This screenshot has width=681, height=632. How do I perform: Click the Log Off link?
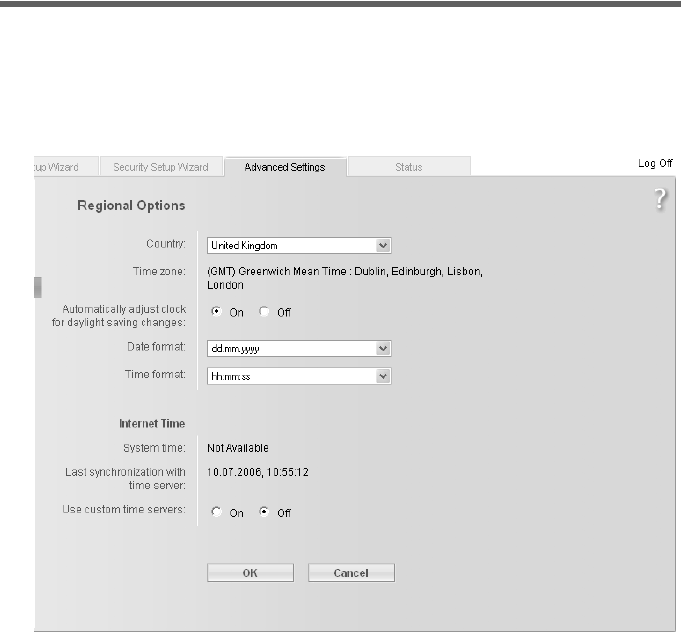click(x=655, y=163)
